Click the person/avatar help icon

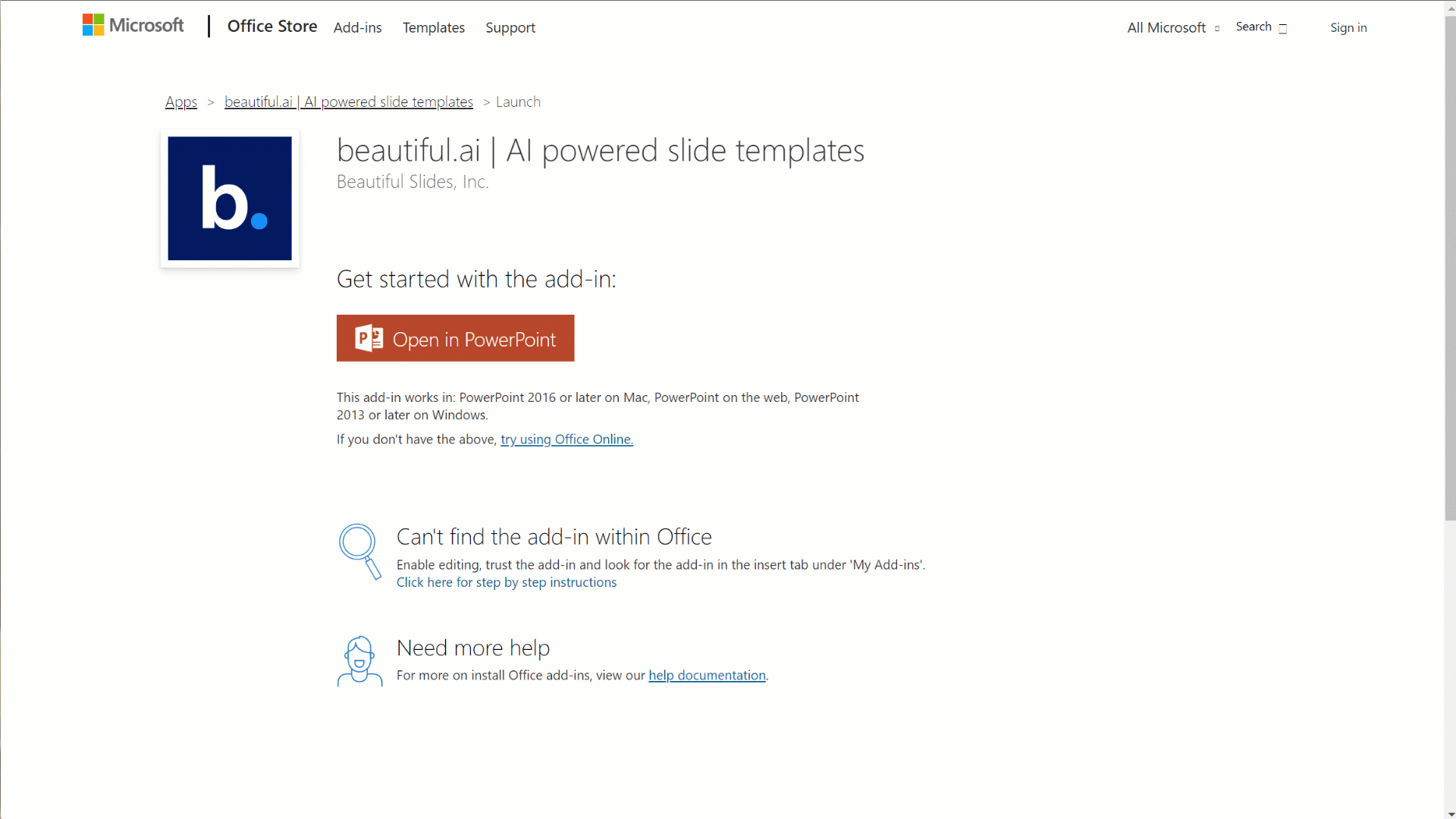point(359,660)
